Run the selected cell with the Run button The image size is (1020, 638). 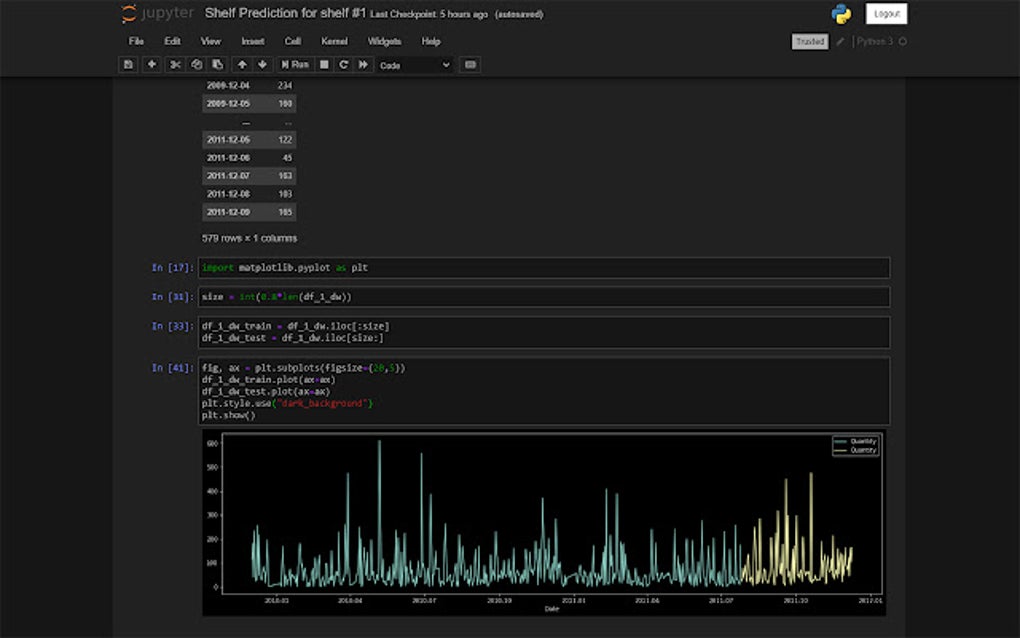[x=294, y=64]
